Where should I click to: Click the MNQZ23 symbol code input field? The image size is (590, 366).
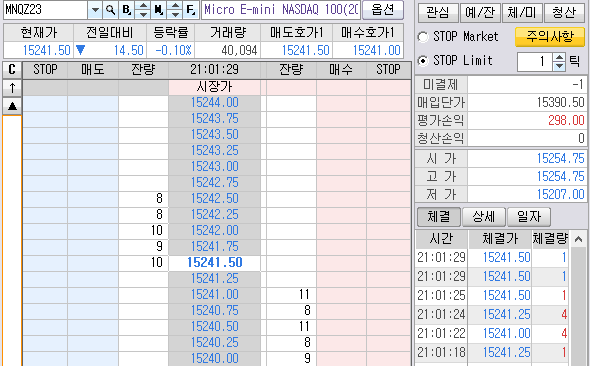point(45,10)
